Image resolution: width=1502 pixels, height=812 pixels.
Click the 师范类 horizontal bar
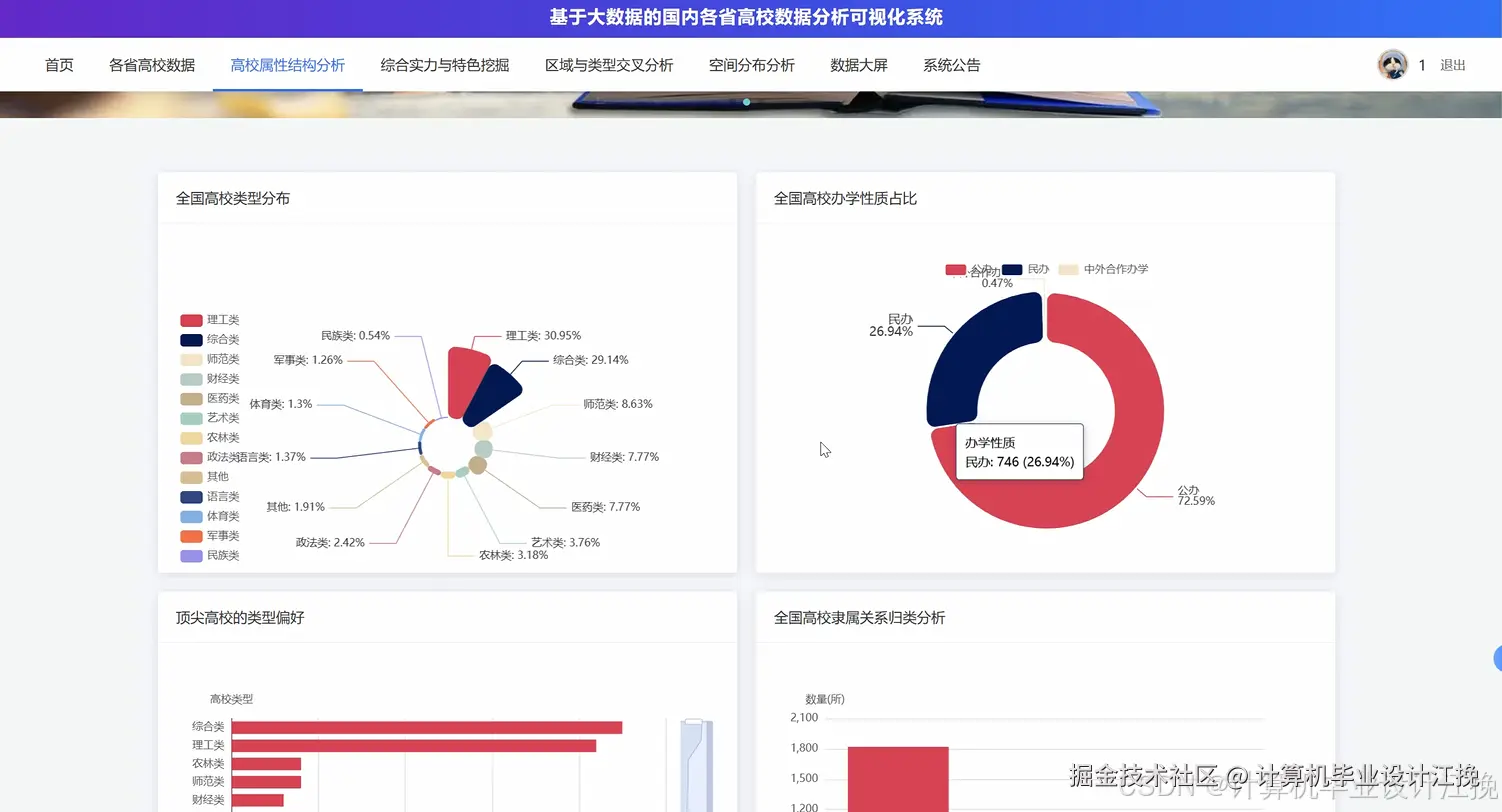coord(266,782)
